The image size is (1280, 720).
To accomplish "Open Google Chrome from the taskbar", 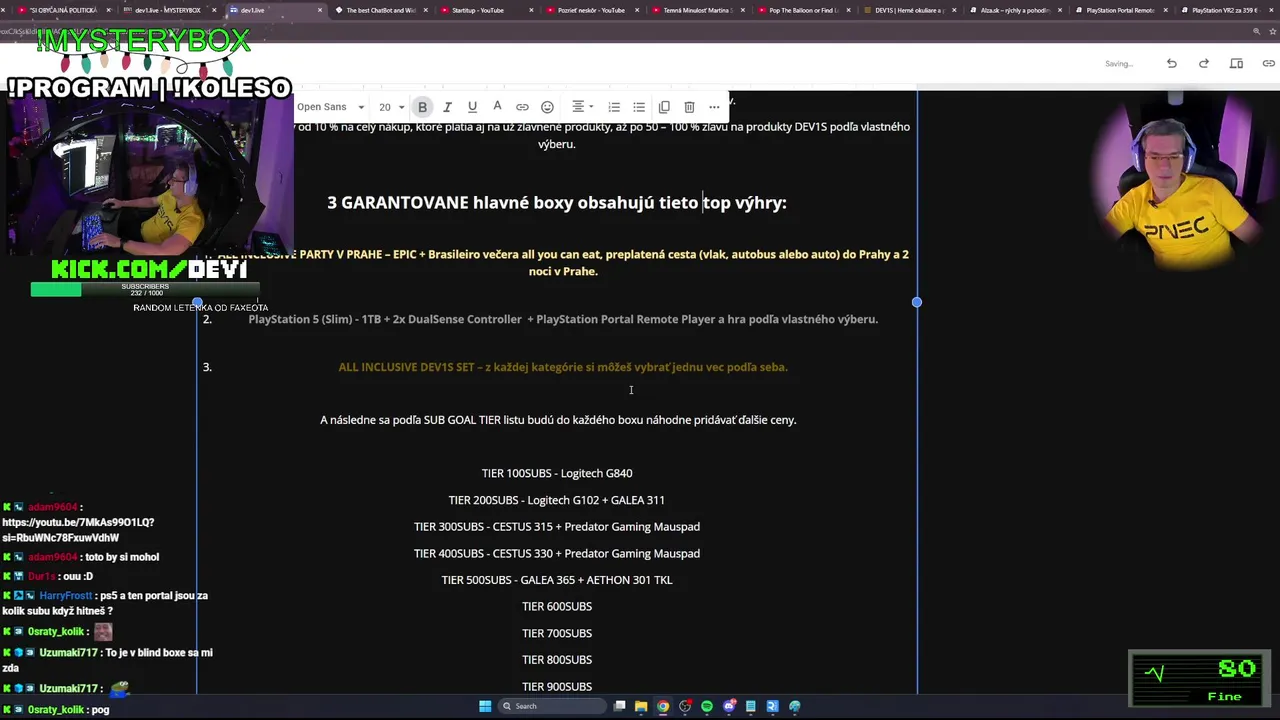I will pos(663,706).
